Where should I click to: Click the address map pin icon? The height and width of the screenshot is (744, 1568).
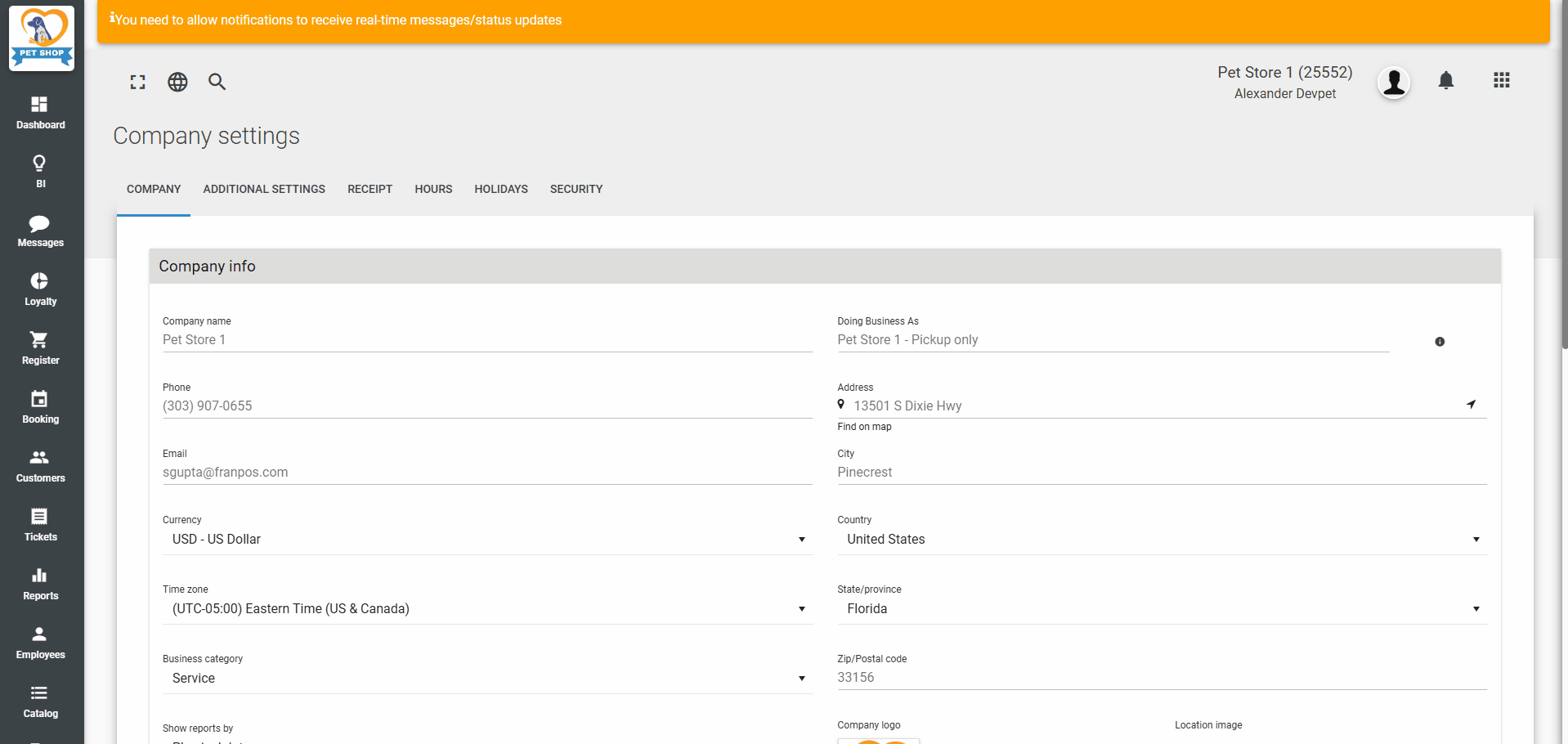[840, 404]
